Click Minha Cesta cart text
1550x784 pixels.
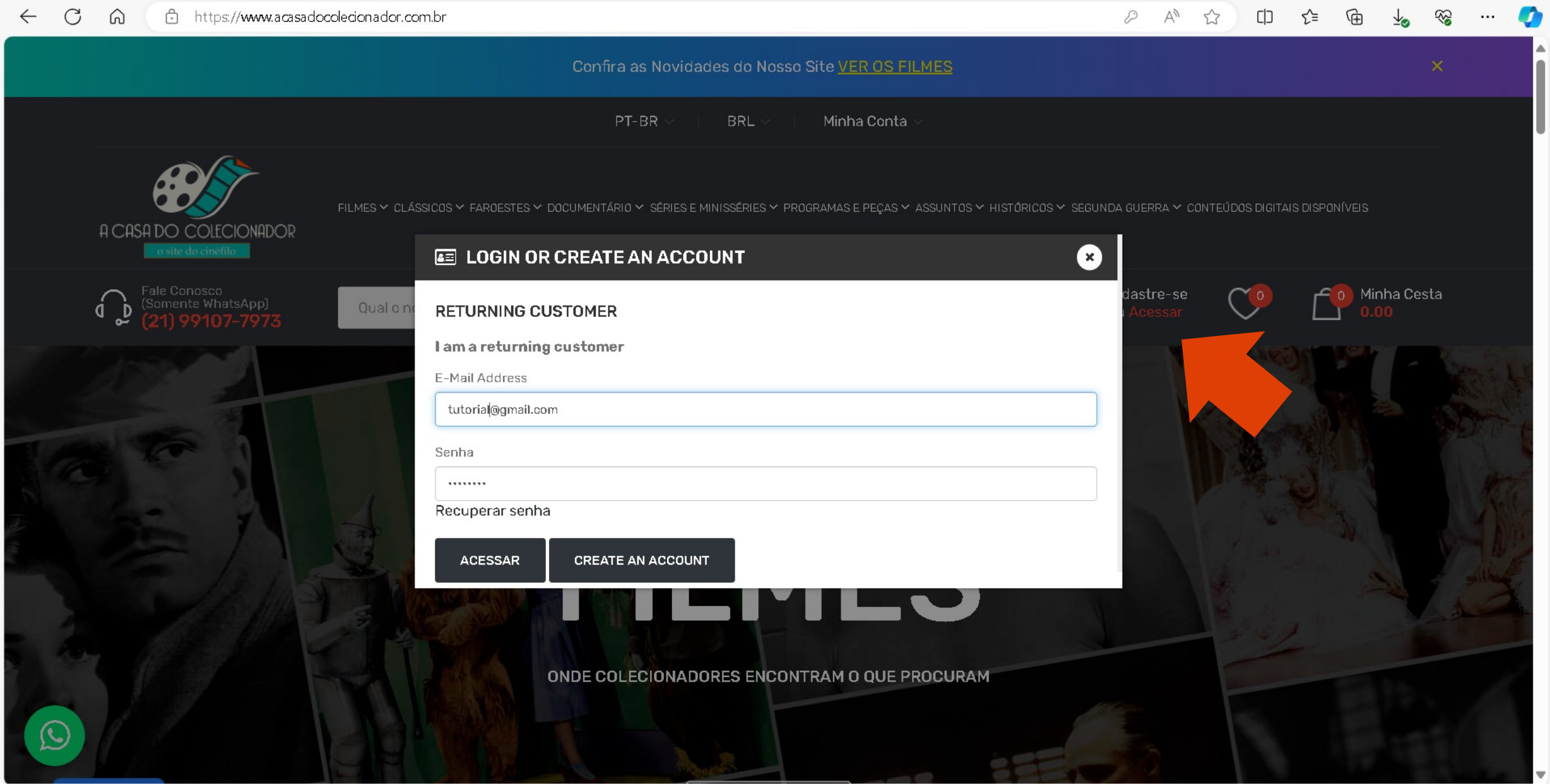[1401, 294]
